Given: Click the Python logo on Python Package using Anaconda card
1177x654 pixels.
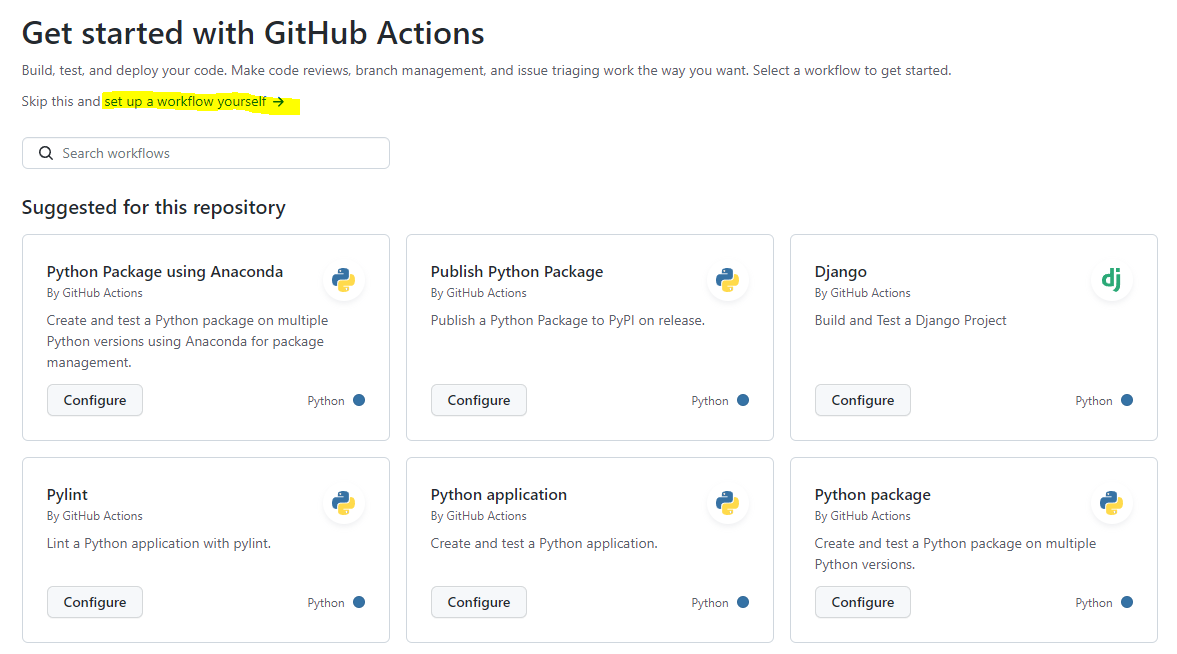Looking at the screenshot, I should (x=344, y=280).
